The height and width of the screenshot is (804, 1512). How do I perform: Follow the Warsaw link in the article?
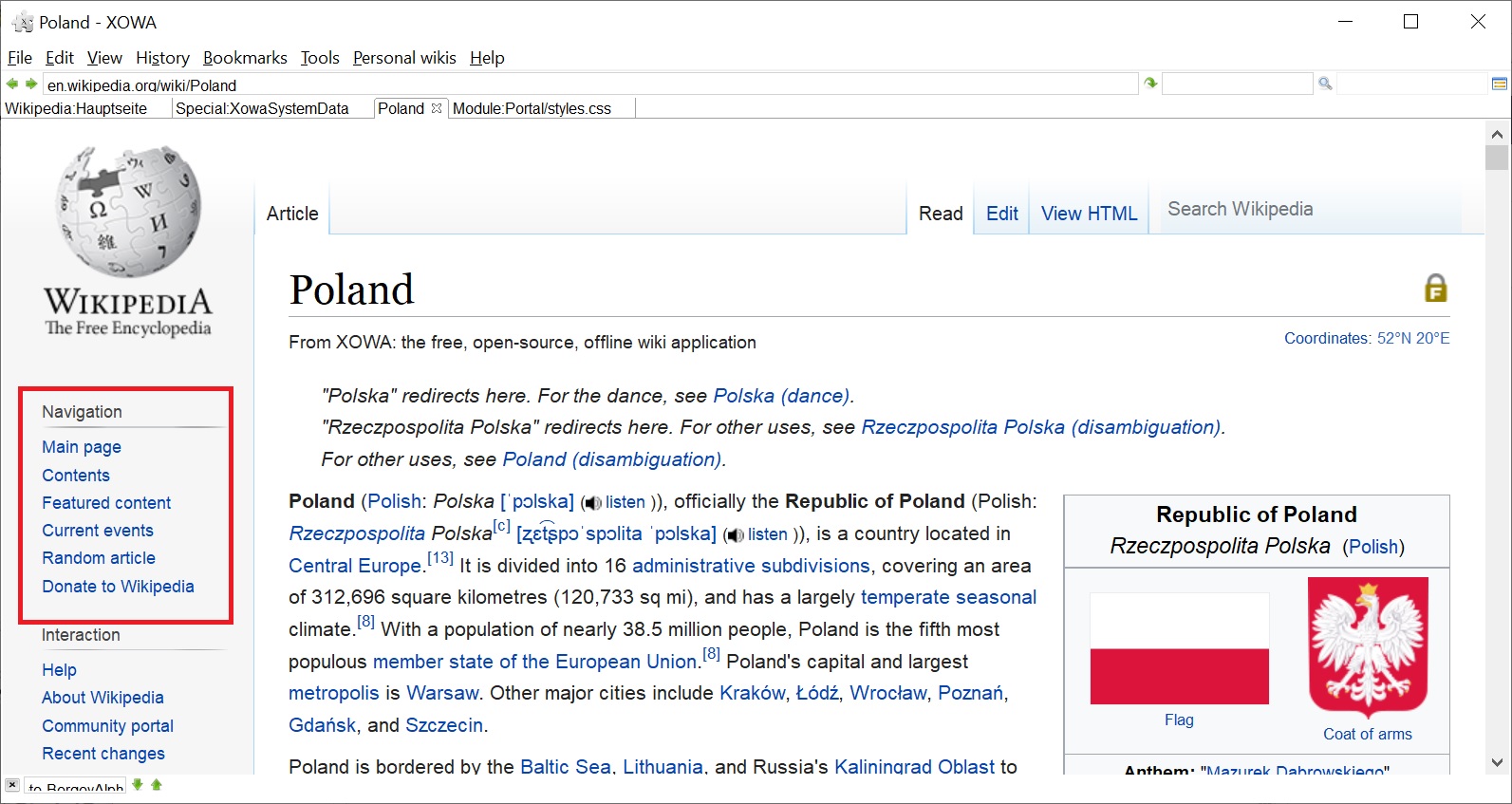point(442,693)
